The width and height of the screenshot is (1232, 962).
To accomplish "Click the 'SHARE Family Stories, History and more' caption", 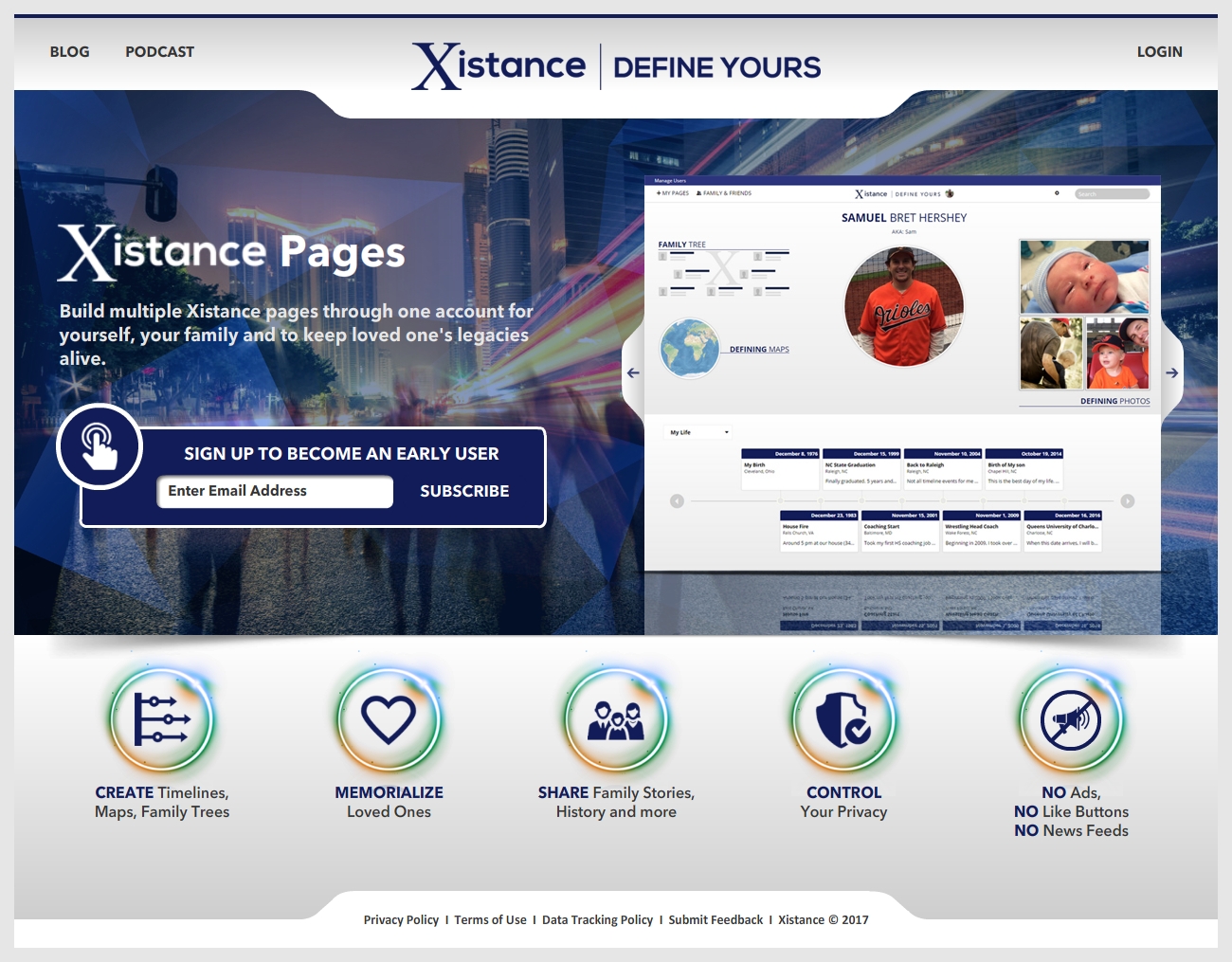I will tap(616, 802).
